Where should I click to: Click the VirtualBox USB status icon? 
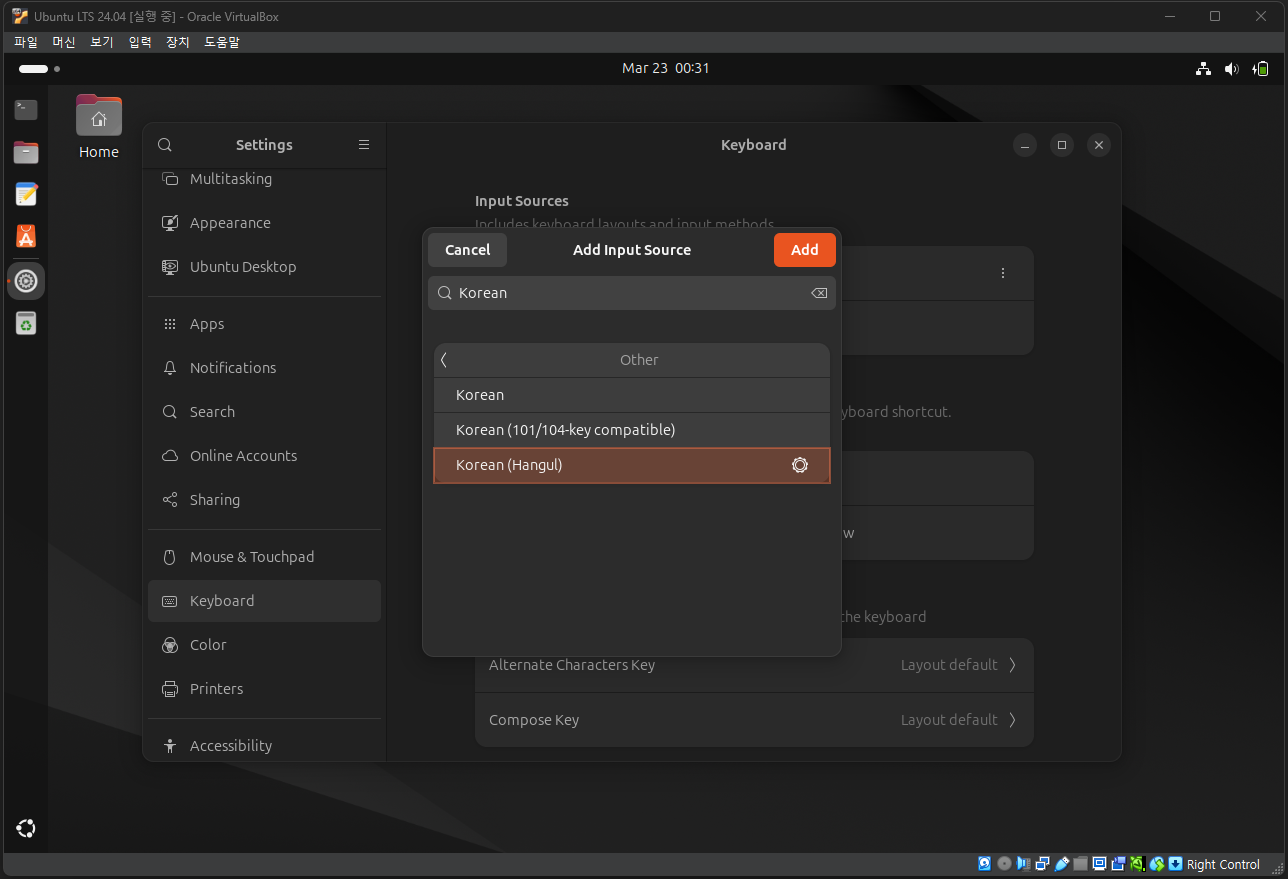coord(1062,864)
